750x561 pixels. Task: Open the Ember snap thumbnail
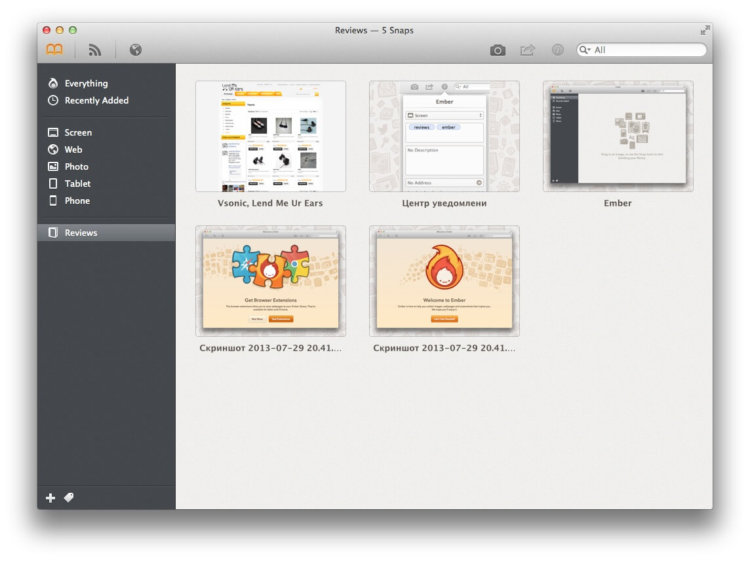(x=618, y=136)
